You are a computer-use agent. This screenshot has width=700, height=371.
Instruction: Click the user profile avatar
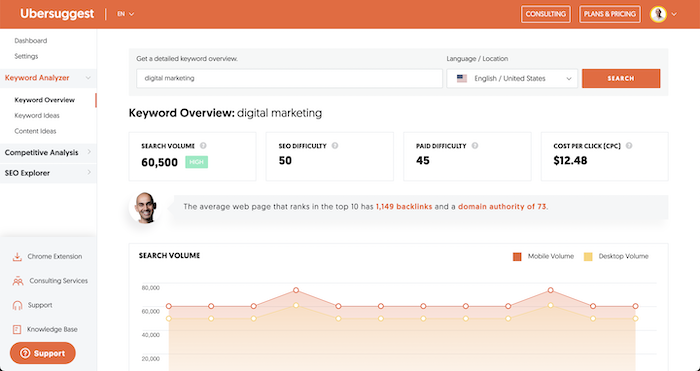click(658, 14)
